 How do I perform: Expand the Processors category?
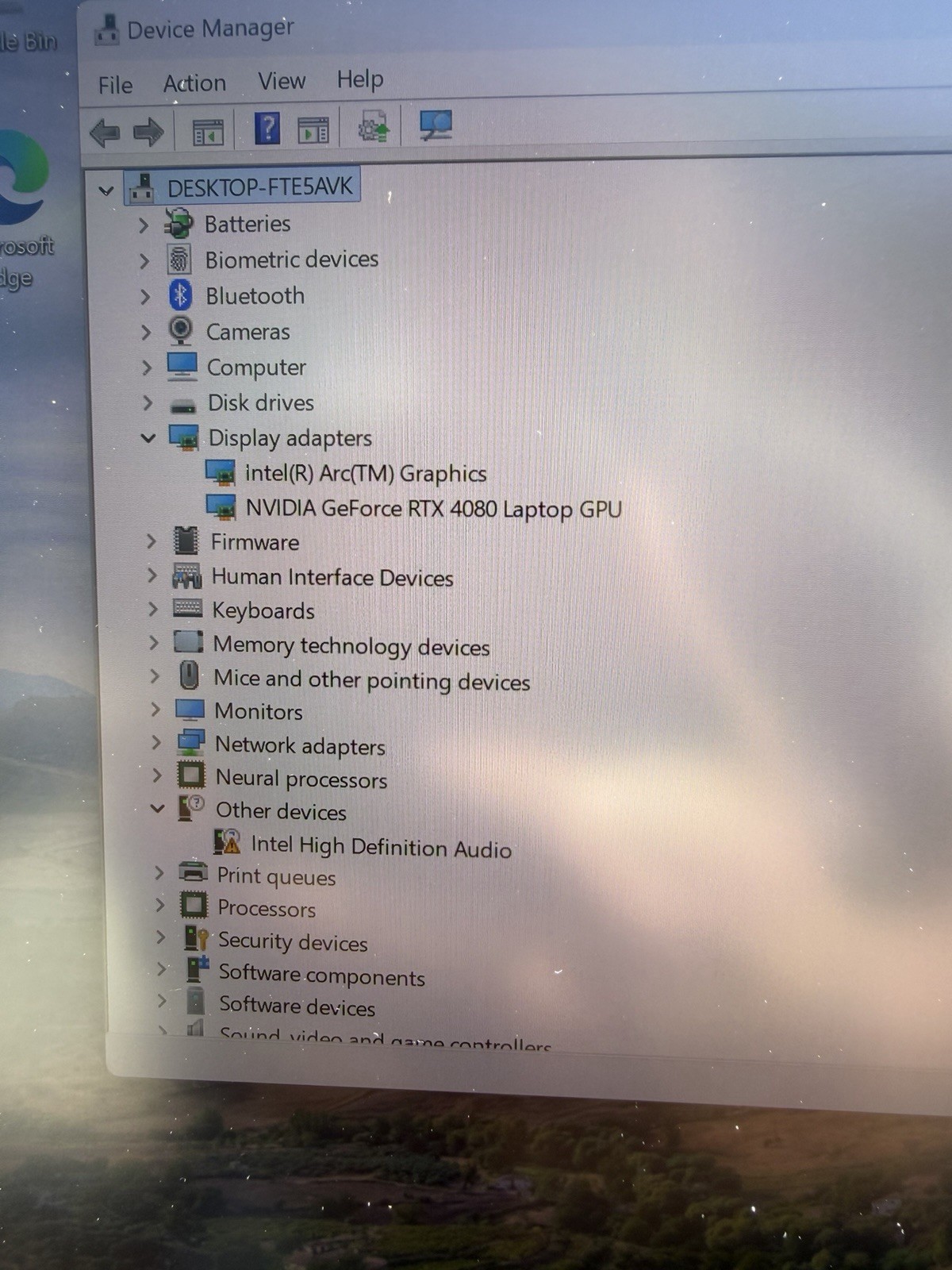tap(159, 905)
